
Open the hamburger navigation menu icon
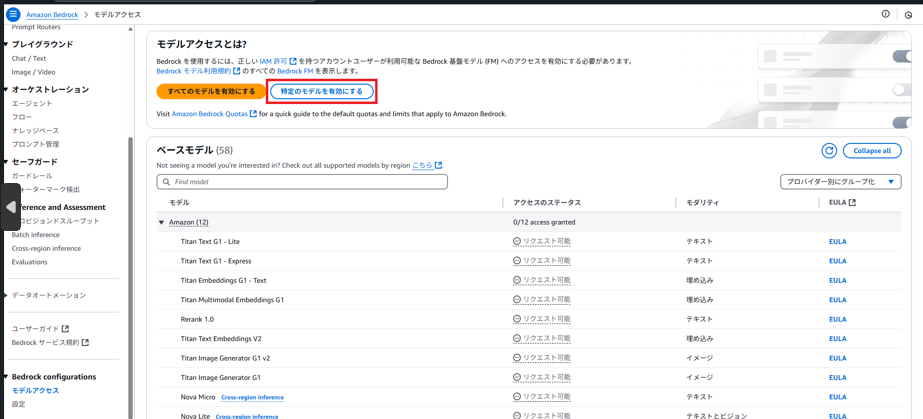13,14
